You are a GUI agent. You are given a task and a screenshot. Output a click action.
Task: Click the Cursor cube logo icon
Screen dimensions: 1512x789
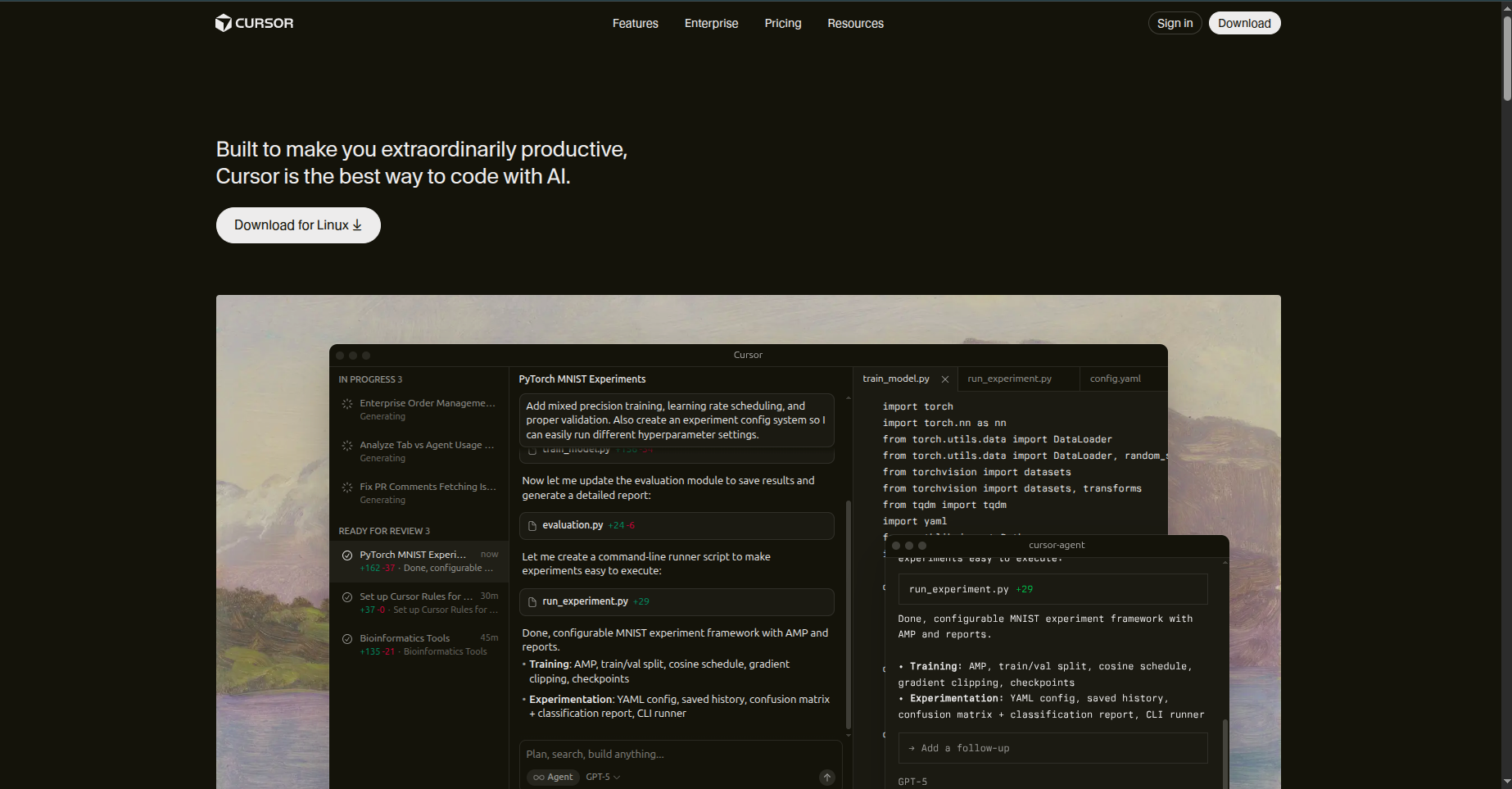223,23
